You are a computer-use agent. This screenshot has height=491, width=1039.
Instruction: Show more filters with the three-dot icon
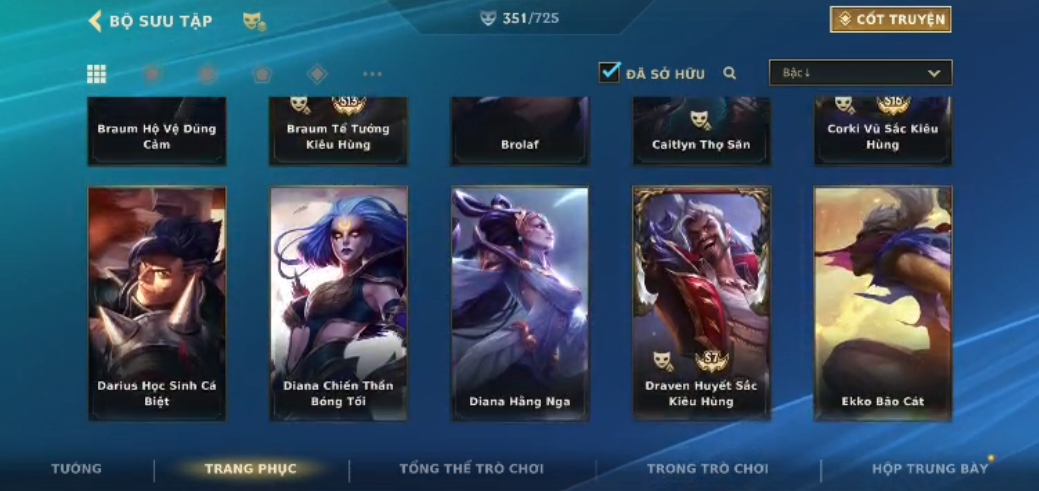(x=372, y=74)
